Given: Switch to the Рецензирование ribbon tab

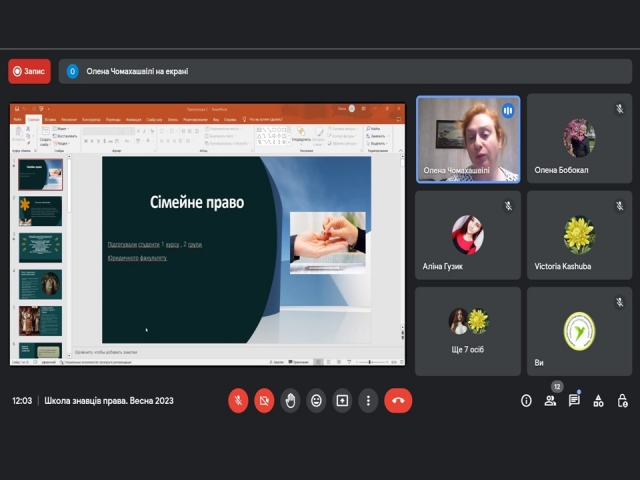Looking at the screenshot, I should pyautogui.click(x=196, y=120).
